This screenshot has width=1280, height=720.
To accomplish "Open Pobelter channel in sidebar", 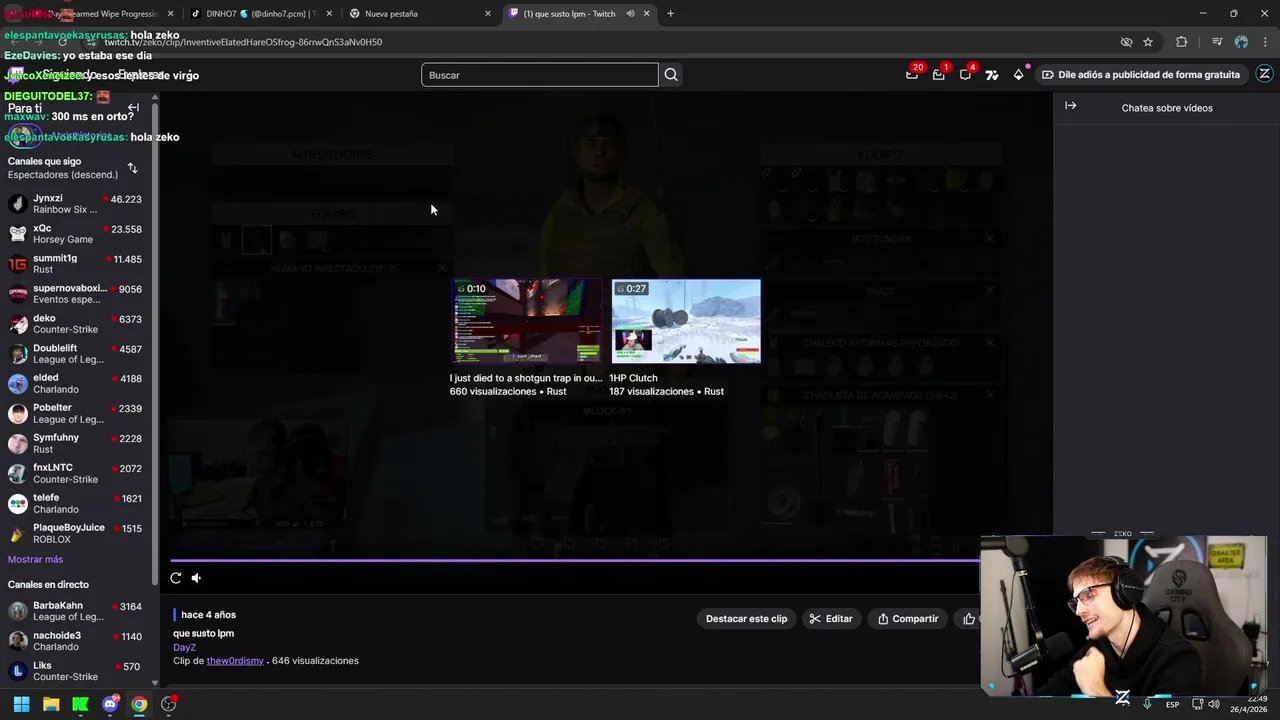I will click(76, 414).
